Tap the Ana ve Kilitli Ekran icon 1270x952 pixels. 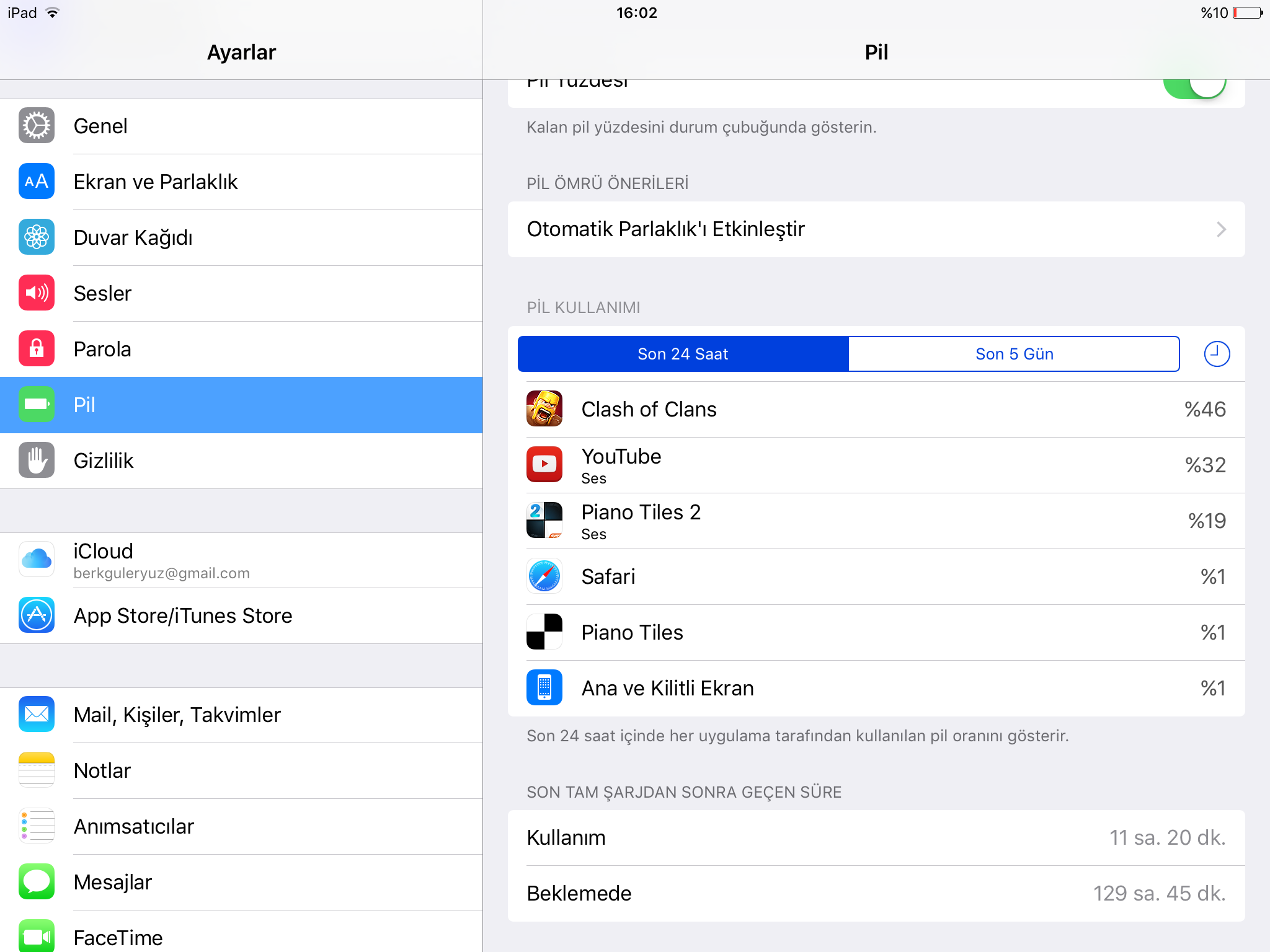coord(544,688)
